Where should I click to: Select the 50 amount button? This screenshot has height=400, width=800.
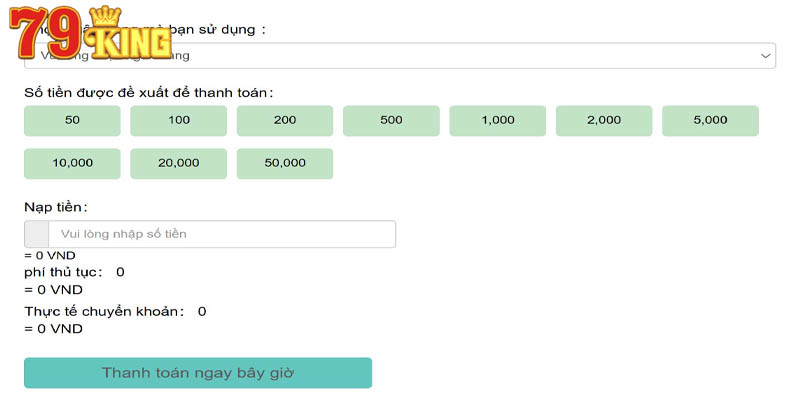72,120
